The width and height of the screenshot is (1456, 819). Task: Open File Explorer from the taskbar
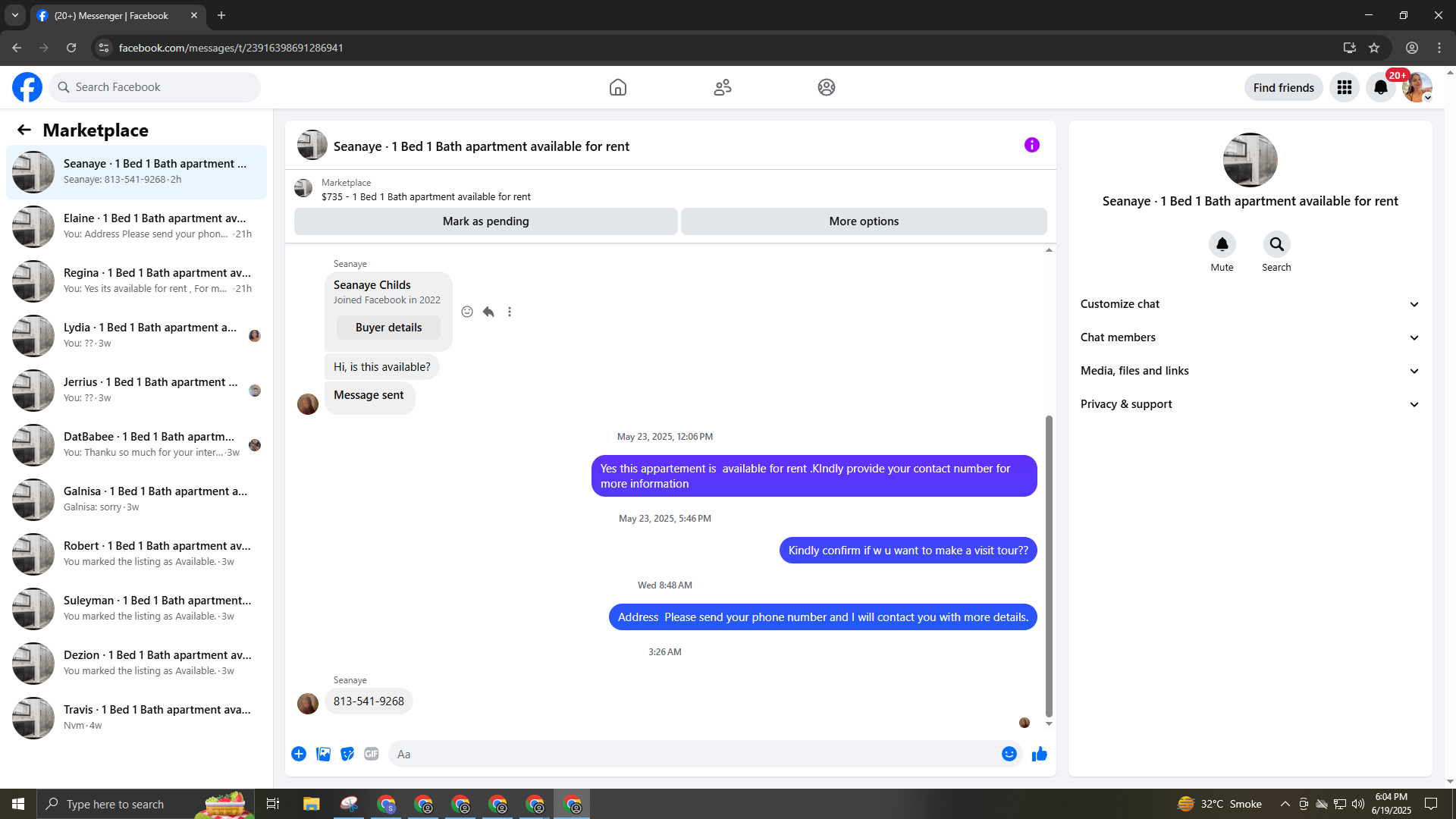click(312, 804)
